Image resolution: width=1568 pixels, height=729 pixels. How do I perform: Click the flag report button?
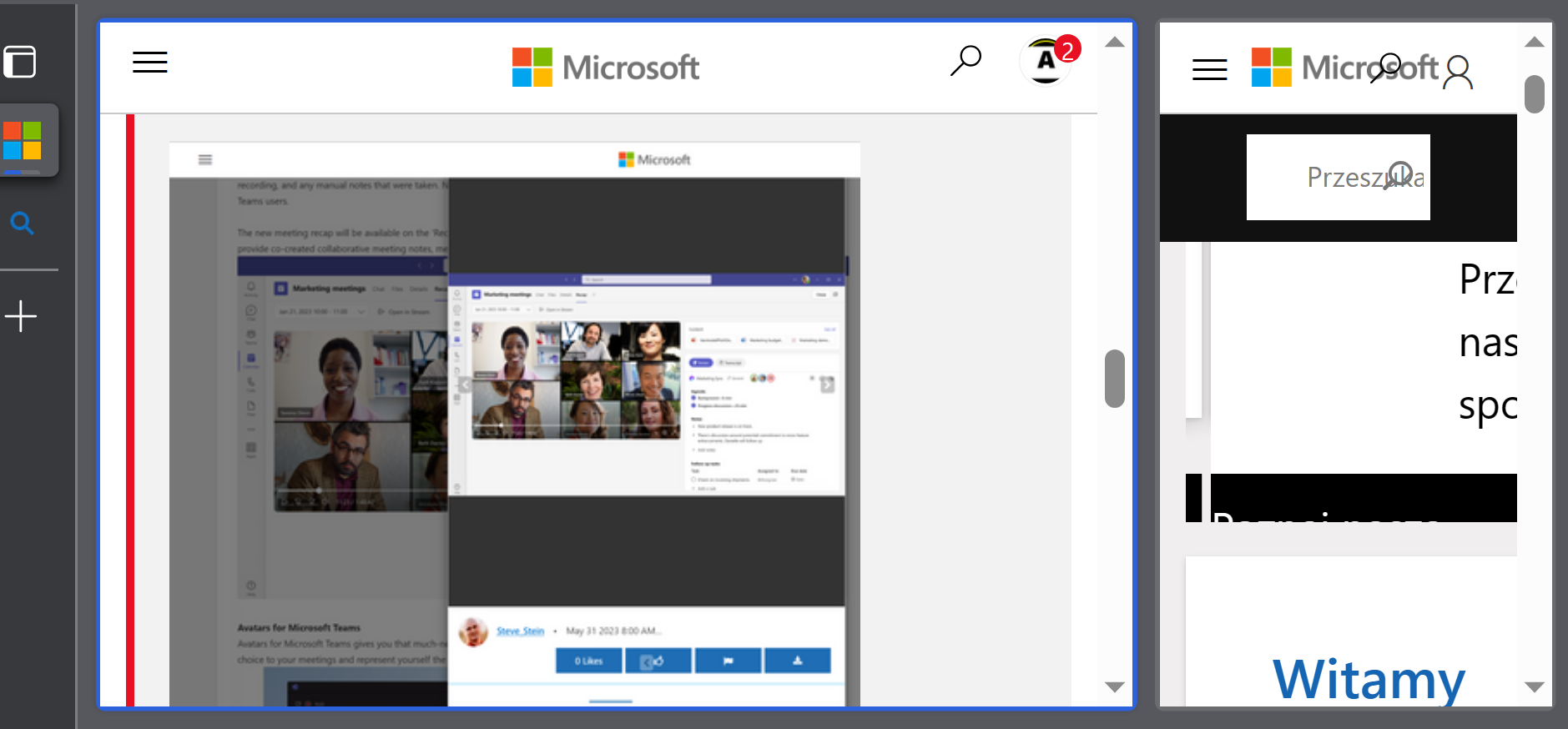[728, 661]
